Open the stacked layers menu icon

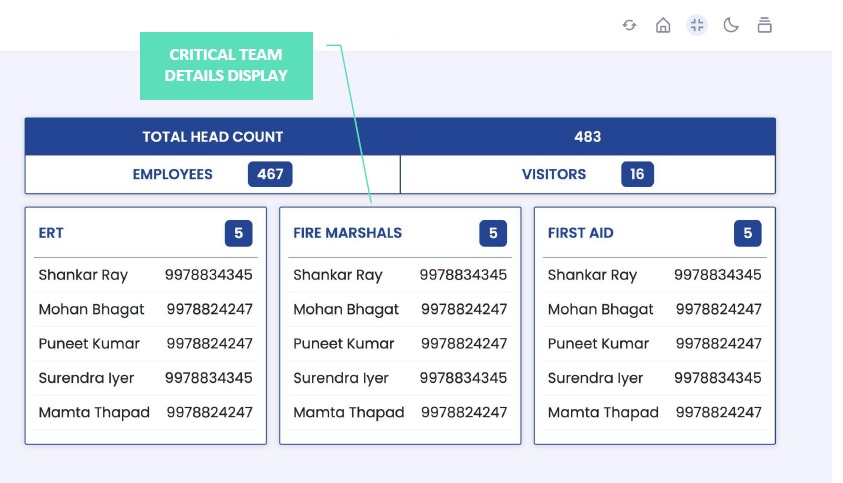(x=765, y=26)
